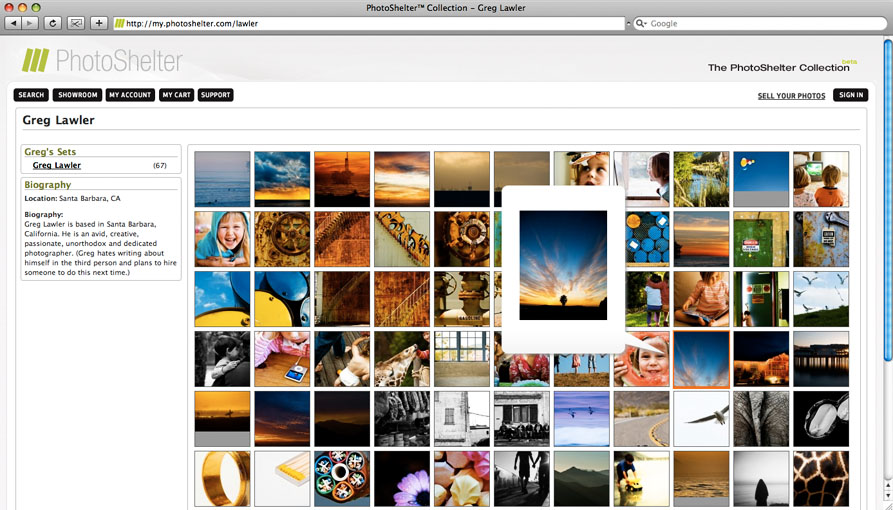Open the dramatic blue clouds over sea thumbnail
Image resolution: width=893 pixels, height=510 pixels.
[x=282, y=179]
